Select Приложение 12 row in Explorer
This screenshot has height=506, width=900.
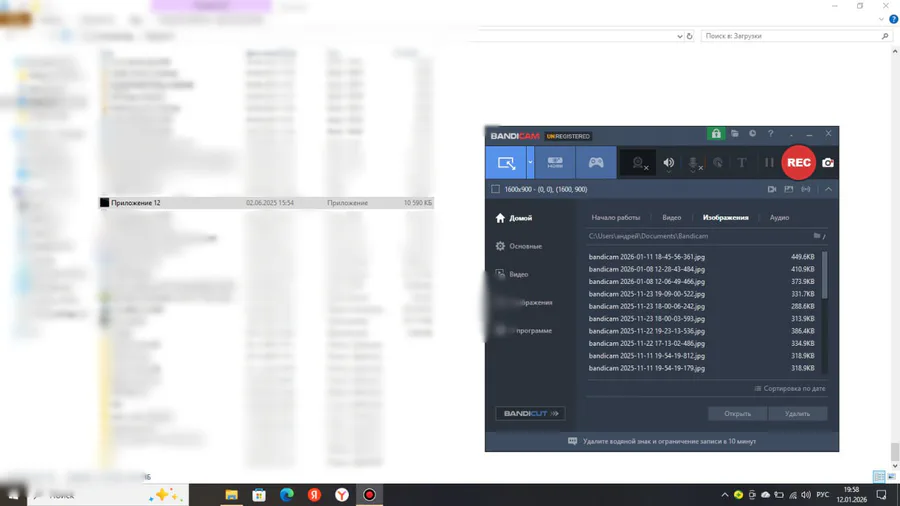click(x=267, y=203)
